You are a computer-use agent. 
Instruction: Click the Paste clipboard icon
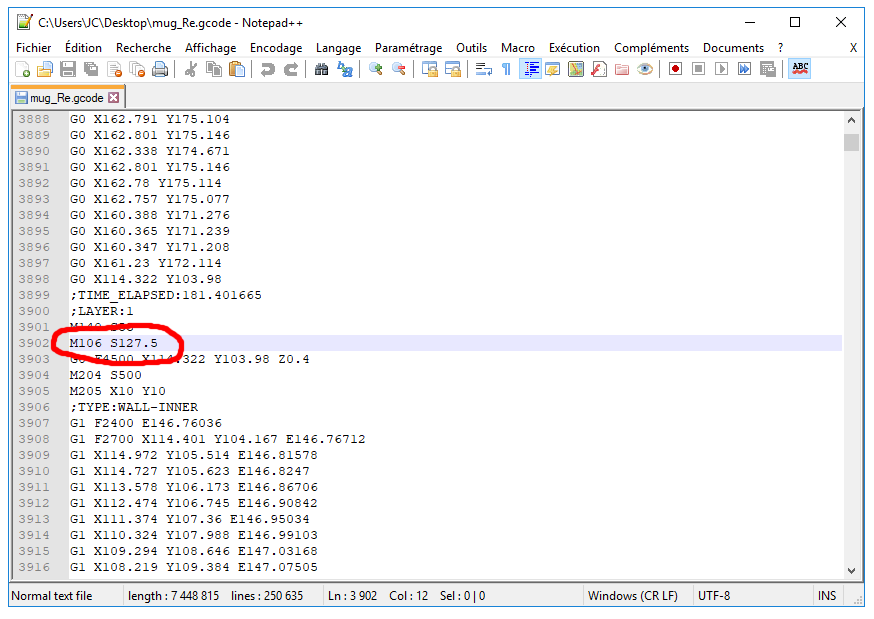point(237,69)
